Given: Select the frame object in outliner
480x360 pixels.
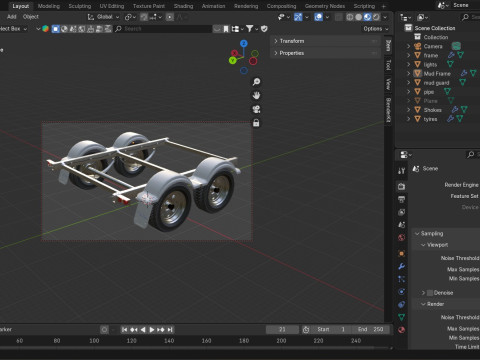Looking at the screenshot, I should pos(431,55).
